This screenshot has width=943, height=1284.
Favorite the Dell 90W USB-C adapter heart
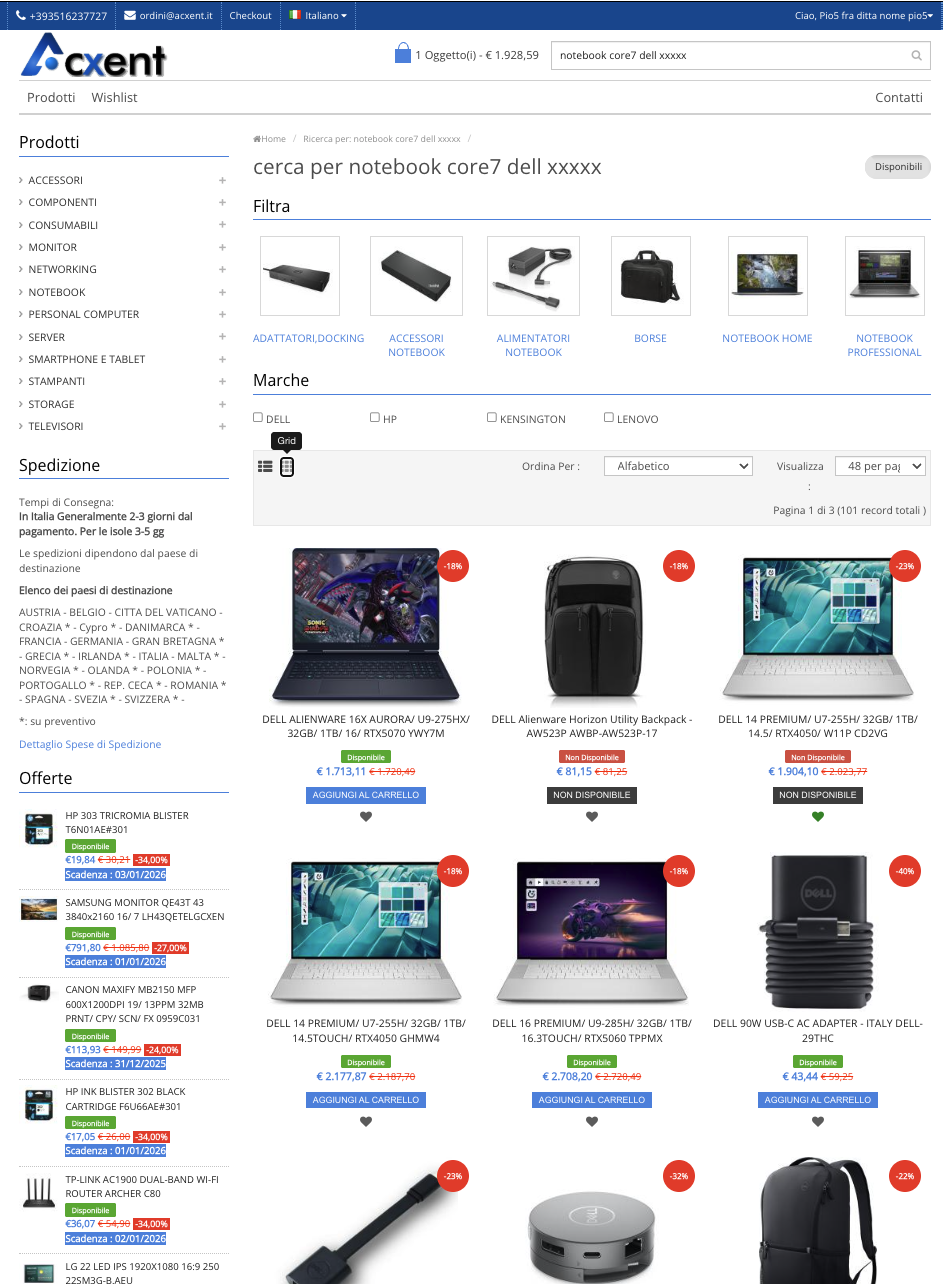coord(818,1121)
